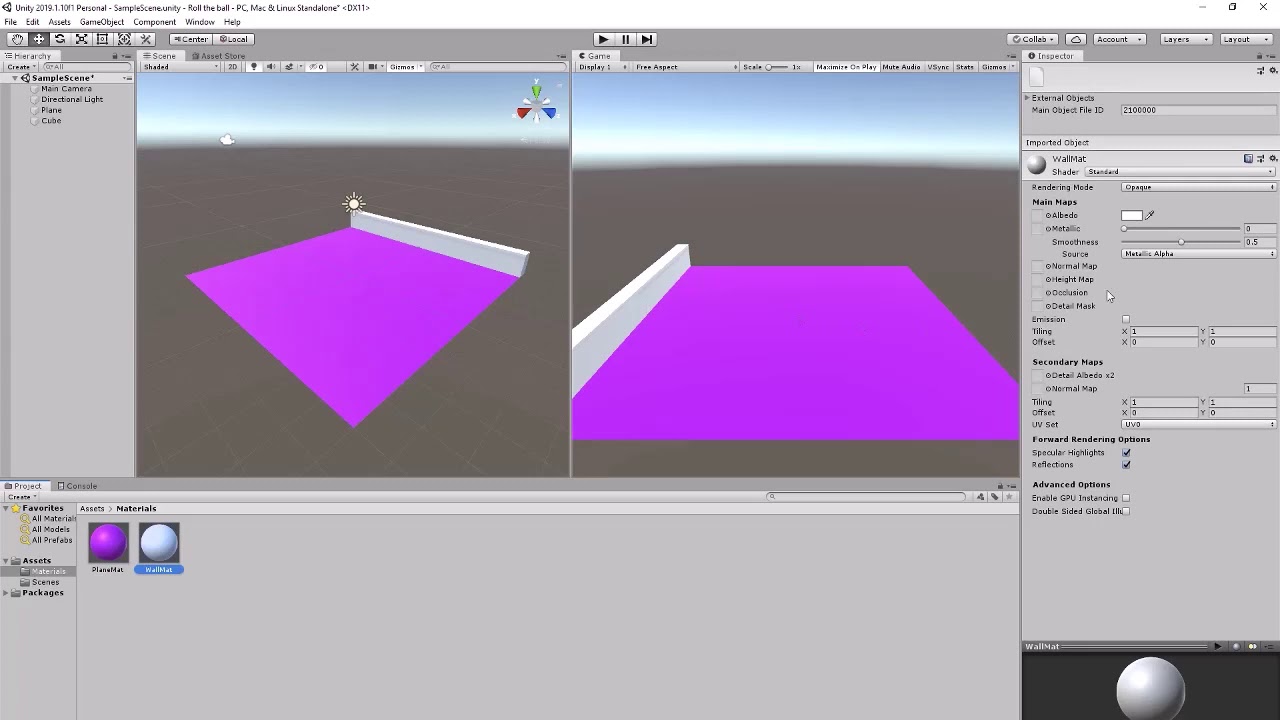Toggle pivot Center button

(190, 39)
